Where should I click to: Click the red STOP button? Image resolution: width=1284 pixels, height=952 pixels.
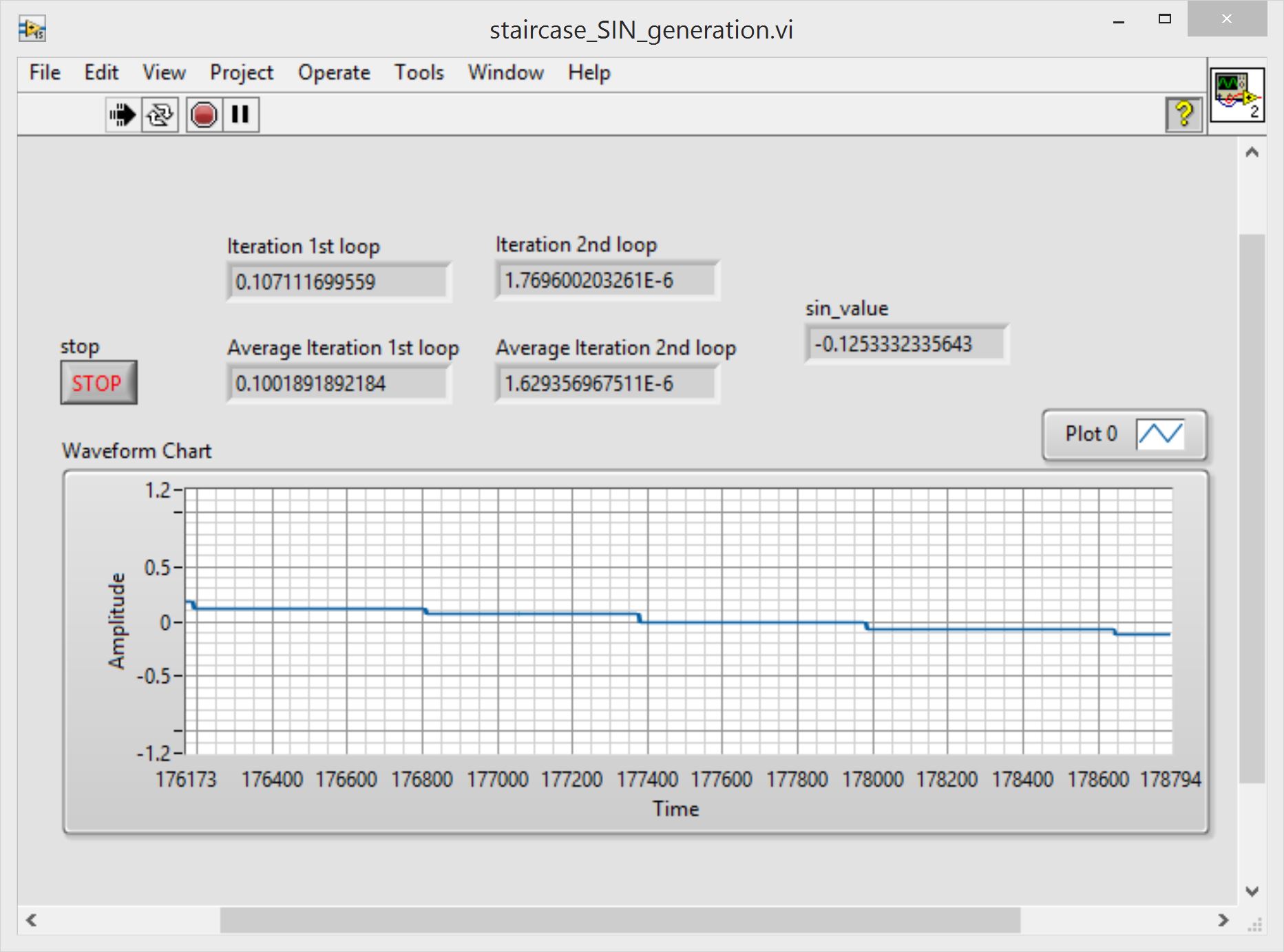[x=98, y=383]
